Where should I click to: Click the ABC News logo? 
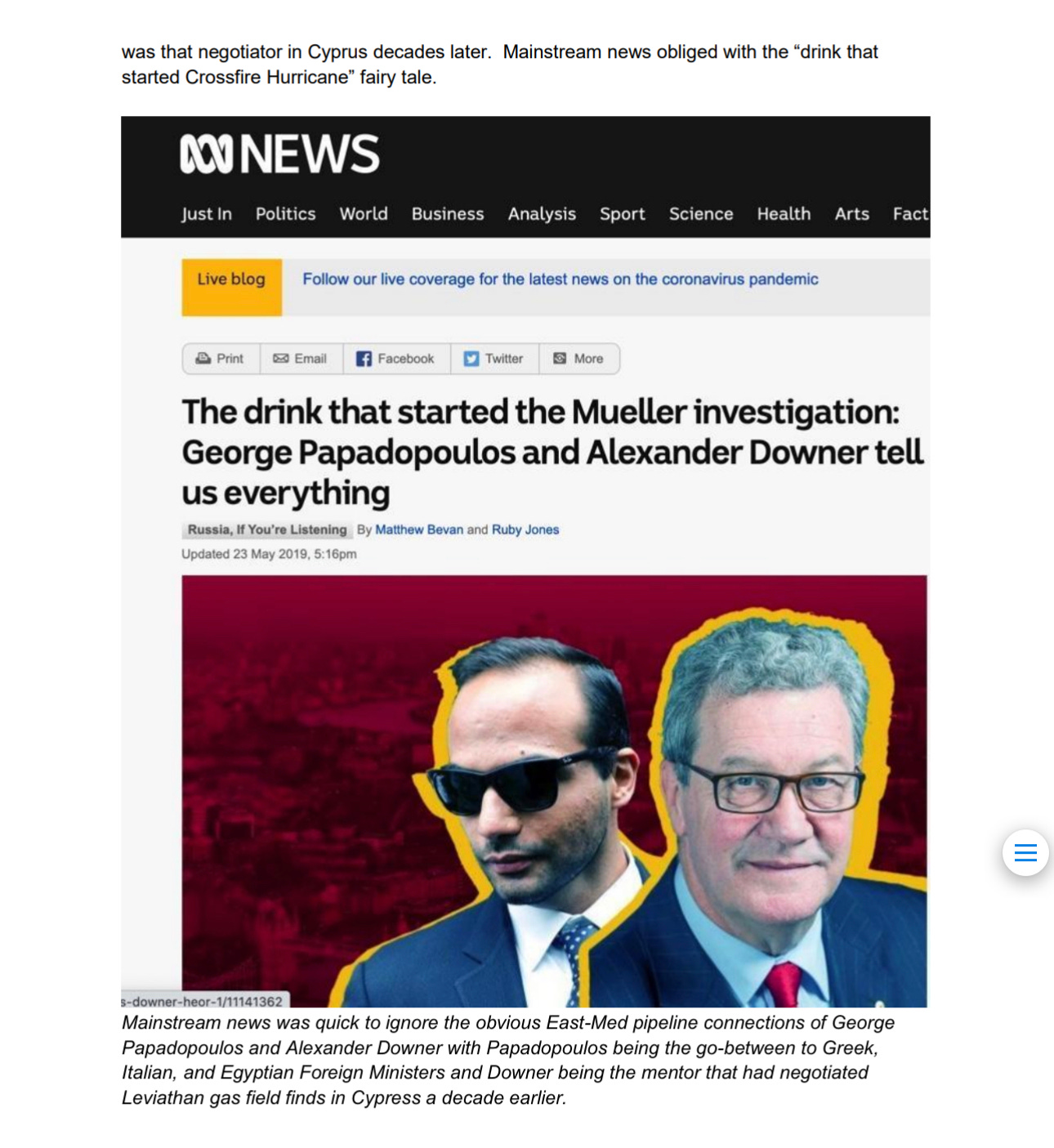(x=279, y=154)
